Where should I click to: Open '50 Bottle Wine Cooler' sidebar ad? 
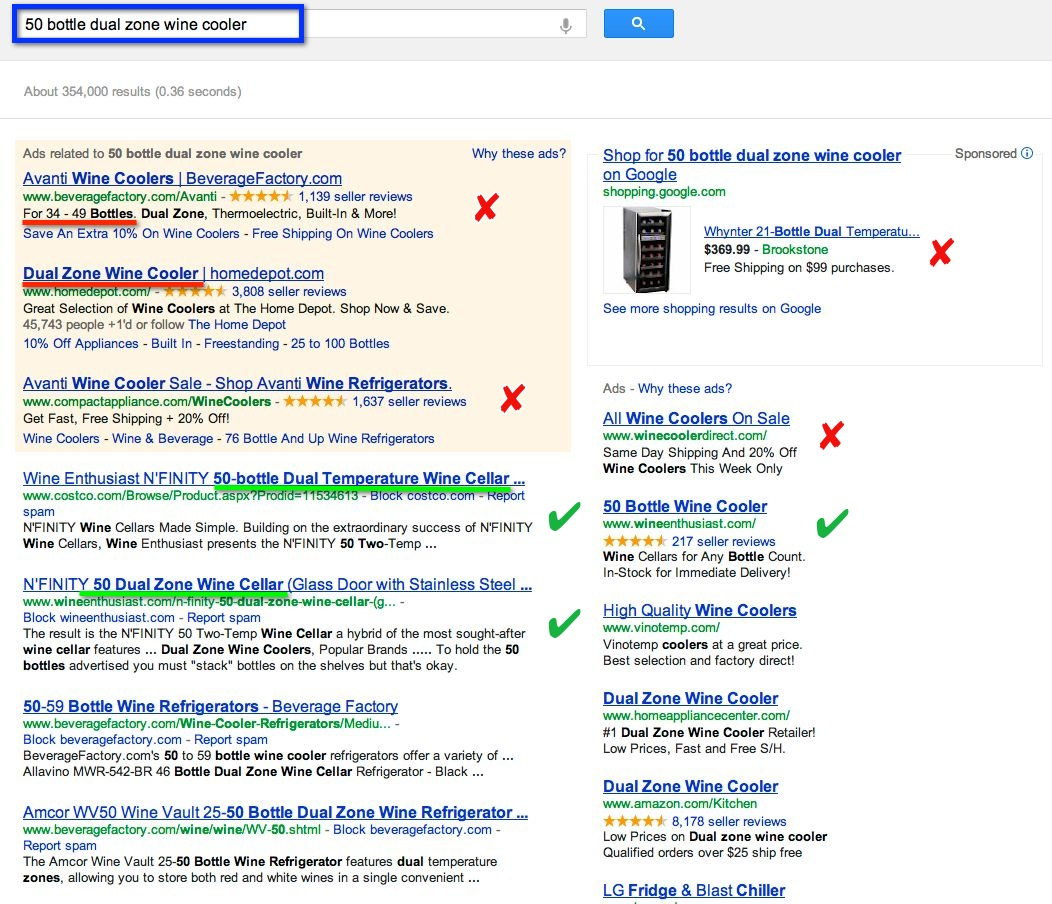coord(685,506)
